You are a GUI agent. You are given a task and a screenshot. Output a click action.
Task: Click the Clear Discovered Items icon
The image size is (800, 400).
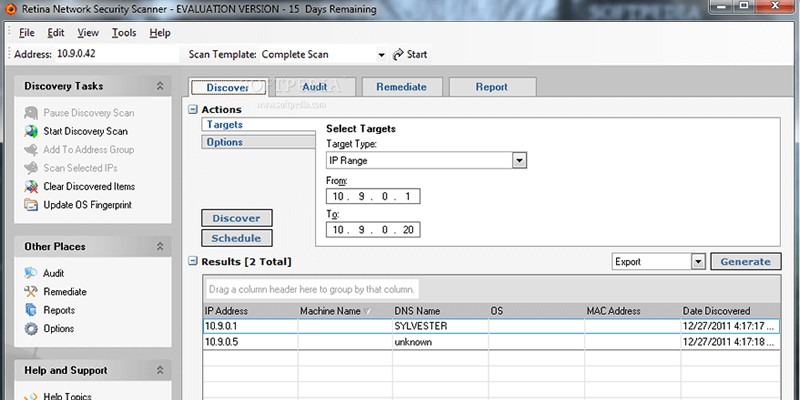click(31, 186)
